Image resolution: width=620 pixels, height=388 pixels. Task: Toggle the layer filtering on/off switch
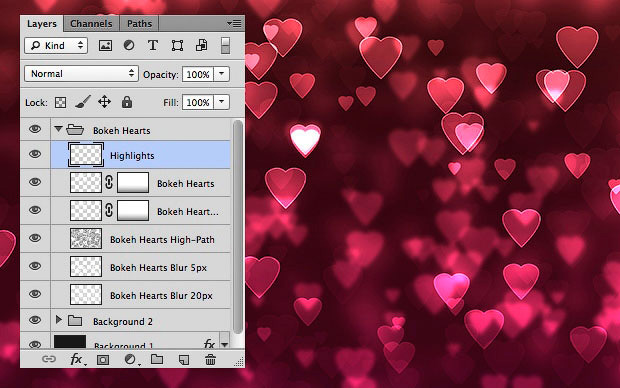(225, 45)
